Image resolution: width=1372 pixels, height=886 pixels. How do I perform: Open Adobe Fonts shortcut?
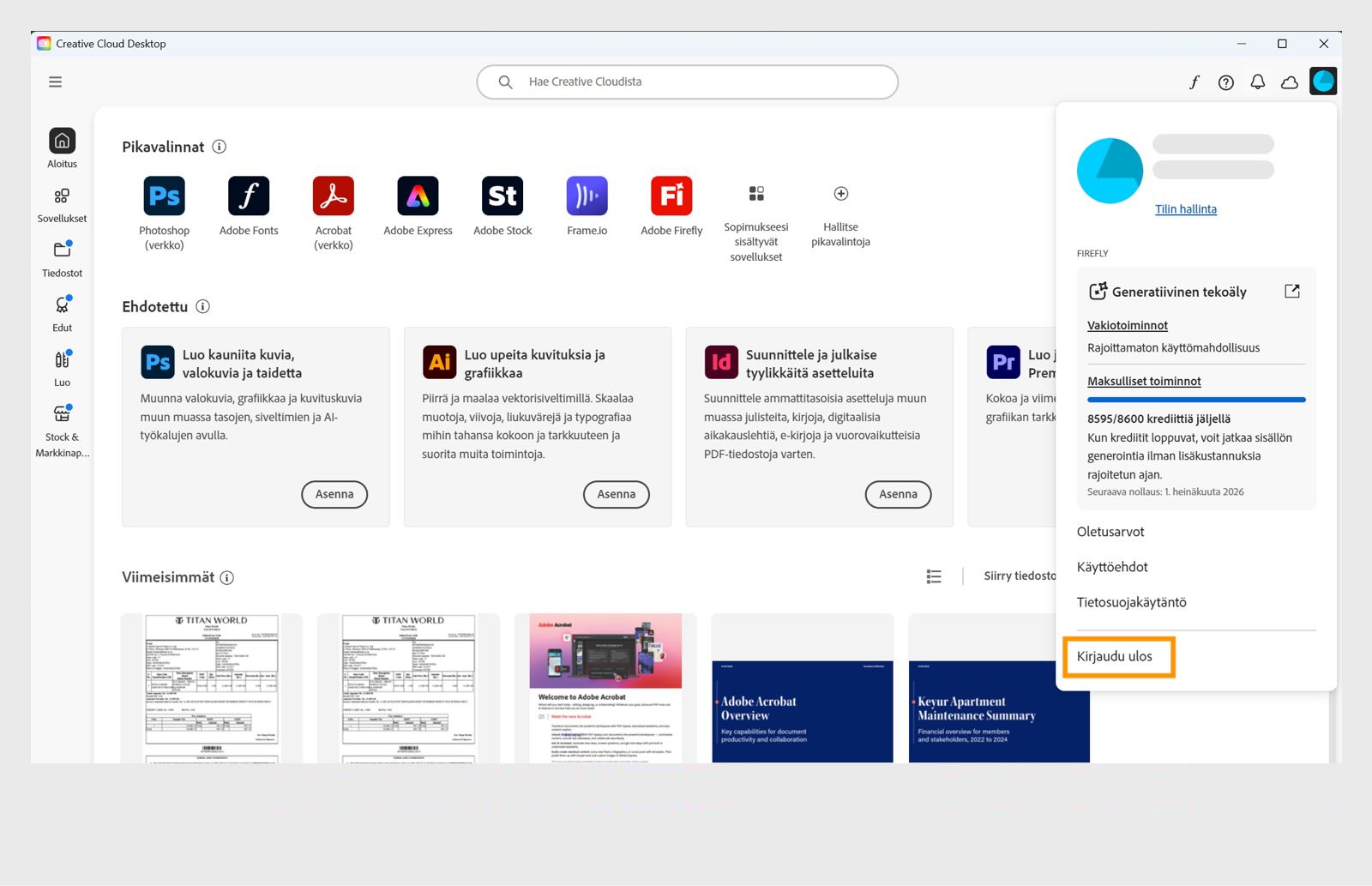249,207
